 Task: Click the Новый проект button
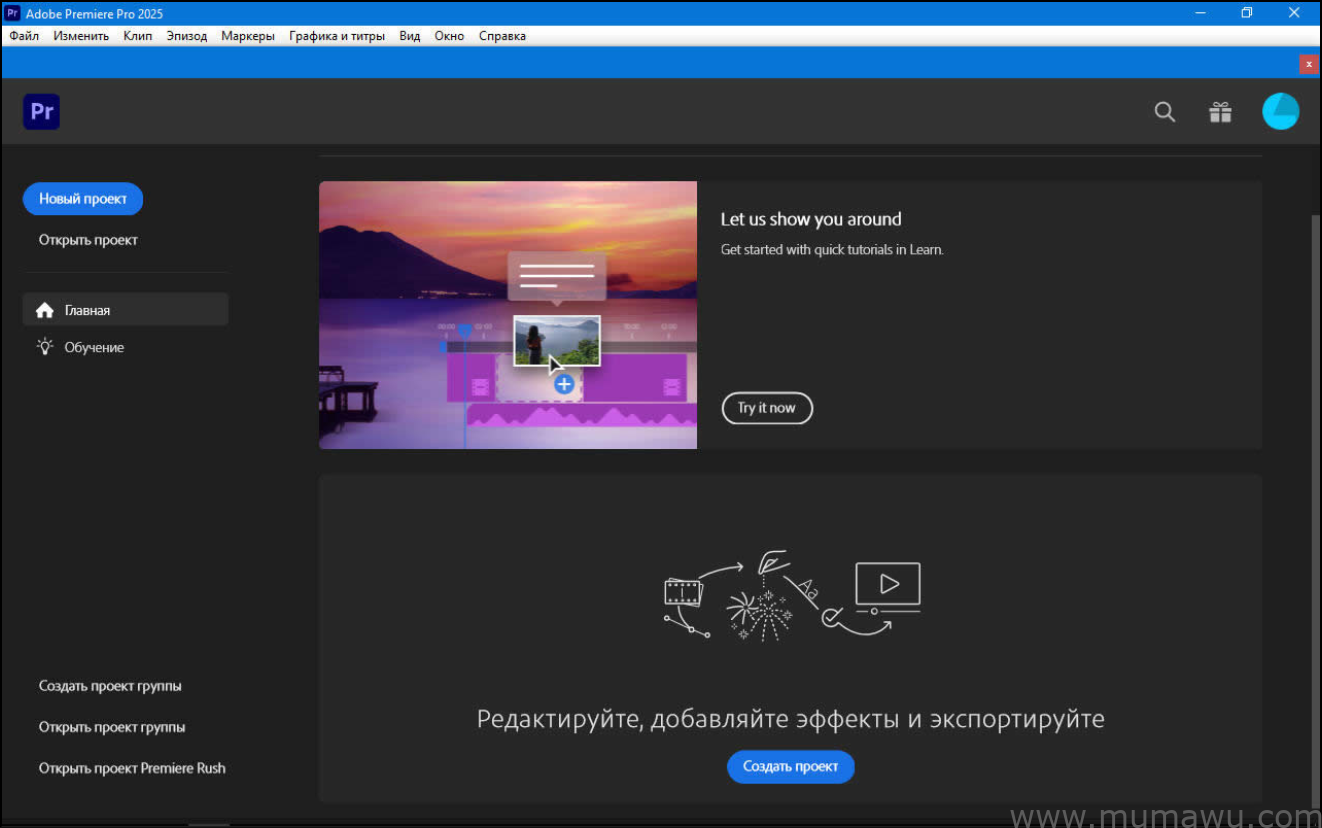pyautogui.click(x=82, y=198)
